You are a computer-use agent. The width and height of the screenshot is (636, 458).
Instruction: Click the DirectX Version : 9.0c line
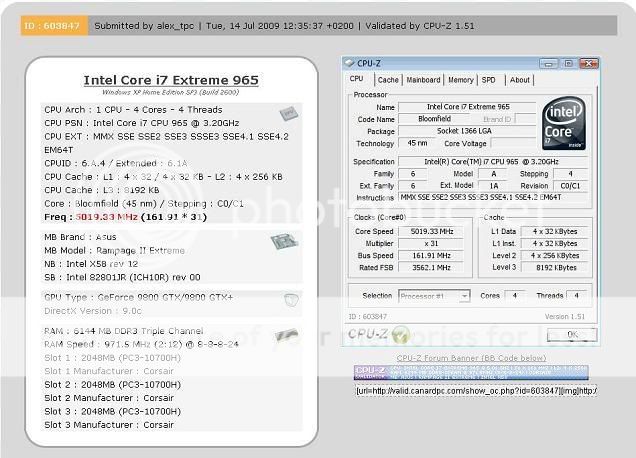pos(93,311)
